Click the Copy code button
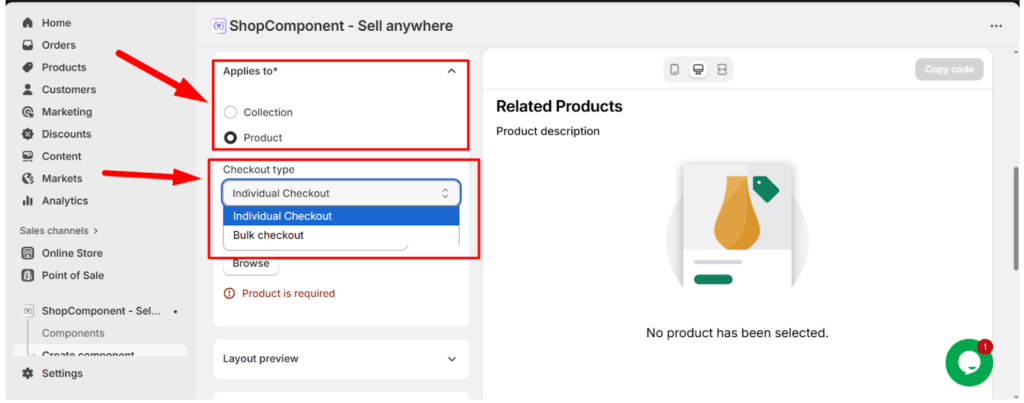Viewport: 1024px width, 403px height. [x=949, y=69]
